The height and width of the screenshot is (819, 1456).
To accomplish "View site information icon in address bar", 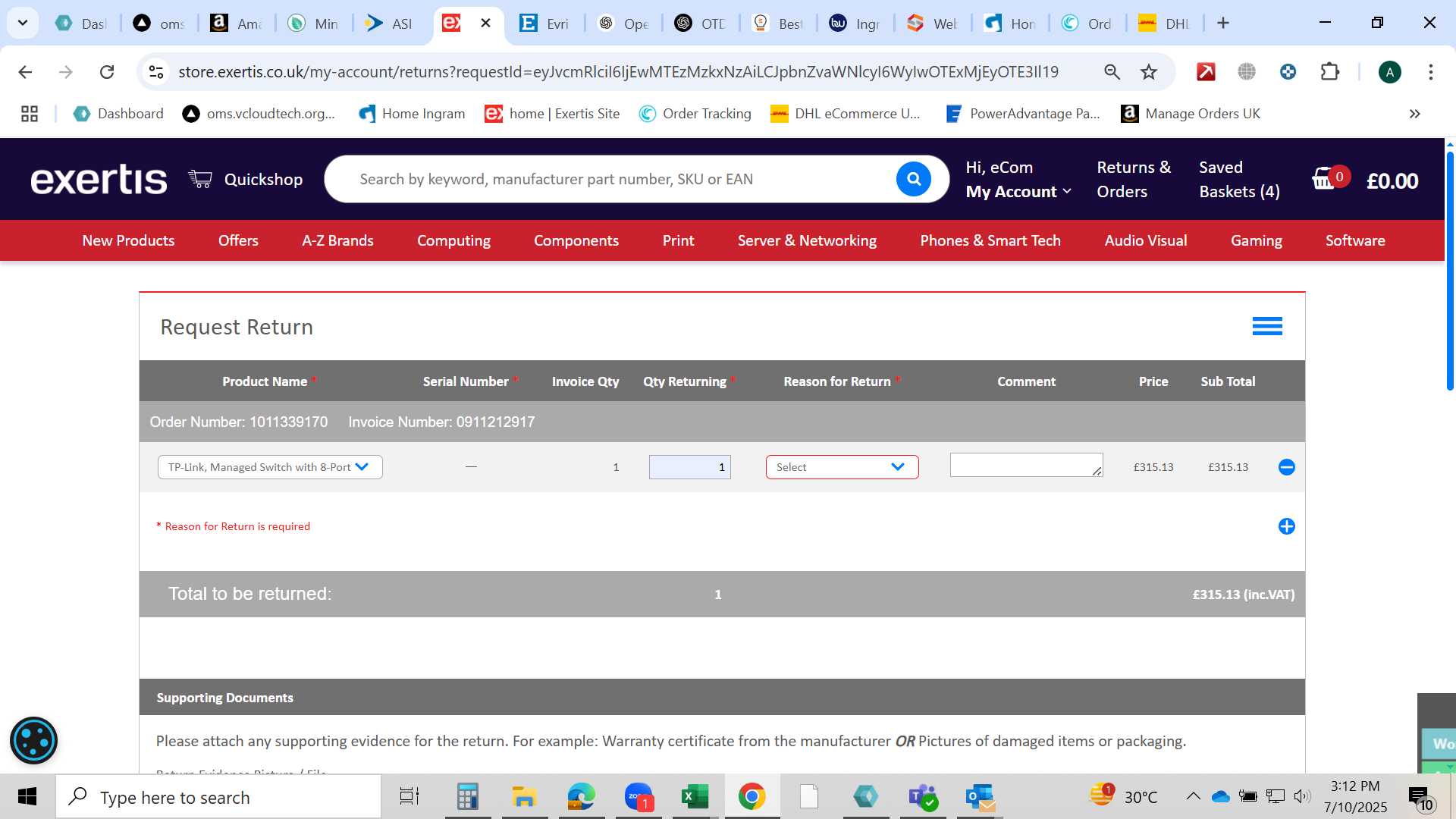I will pyautogui.click(x=156, y=72).
